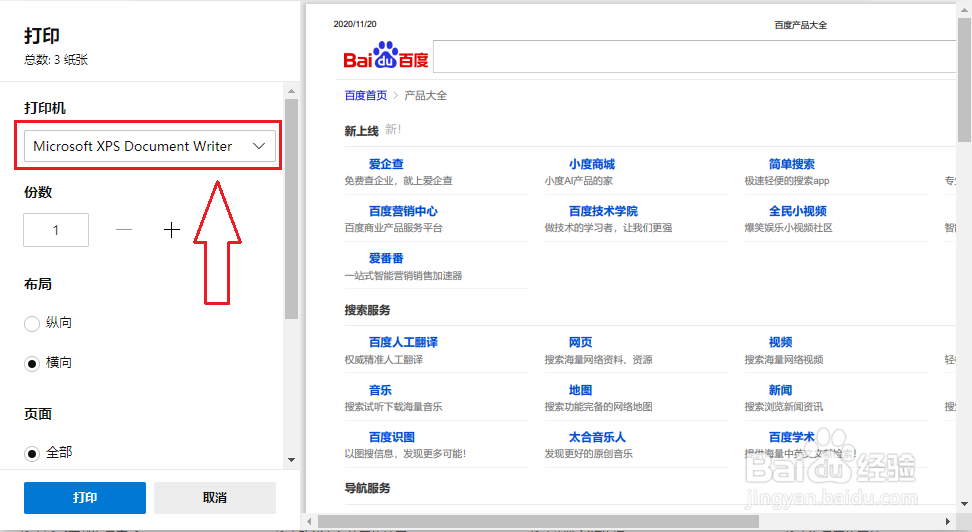Viewport: 972px width, 532px height.
Task: Open the 百度技术学院 link
Action: tap(603, 211)
